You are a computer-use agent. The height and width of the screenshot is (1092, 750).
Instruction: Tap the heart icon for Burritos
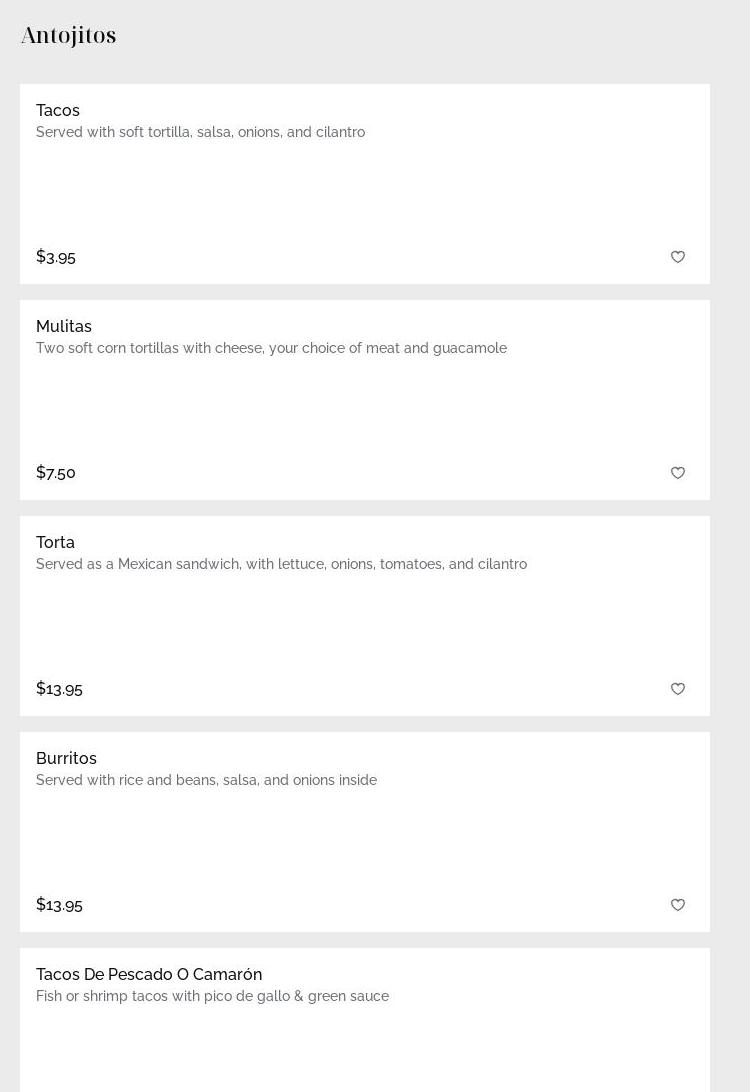pyautogui.click(x=678, y=905)
